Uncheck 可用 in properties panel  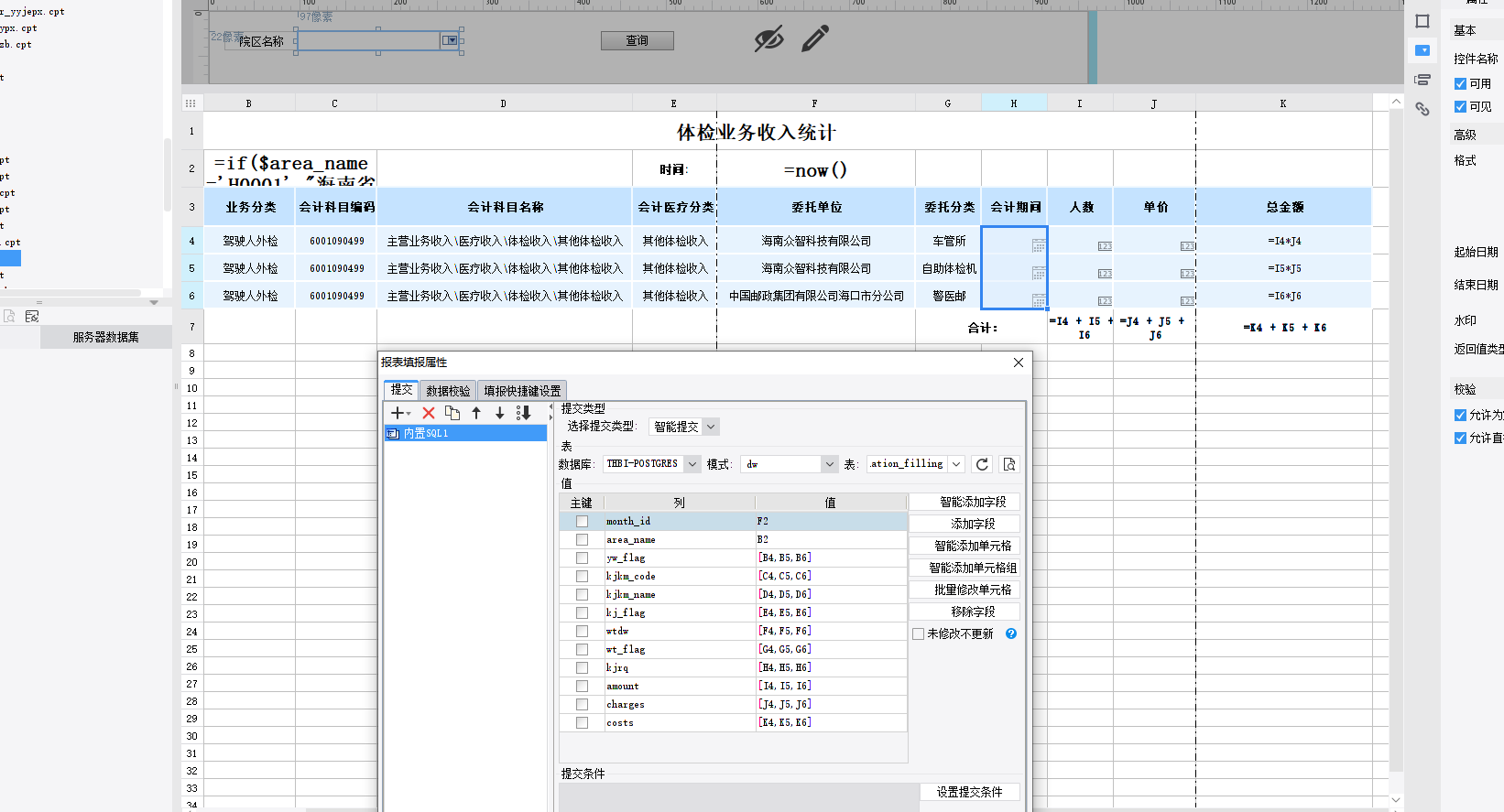pos(1460,83)
